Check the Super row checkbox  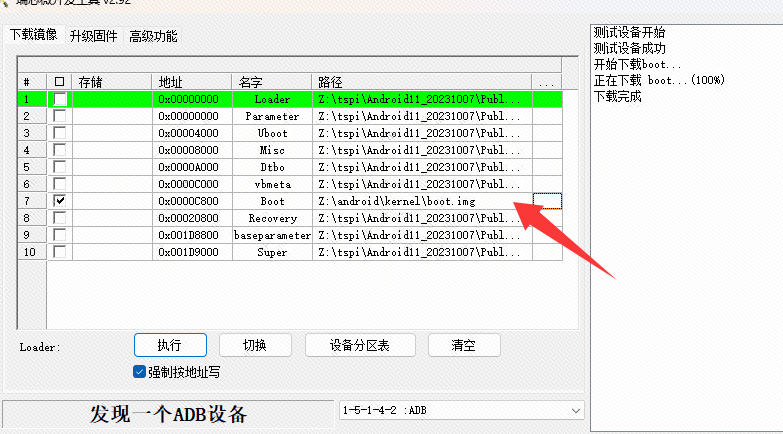pos(60,252)
